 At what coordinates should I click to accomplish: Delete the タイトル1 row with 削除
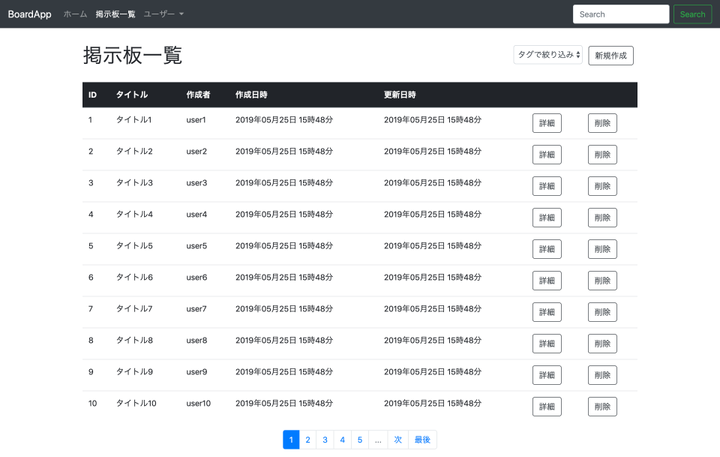point(602,123)
